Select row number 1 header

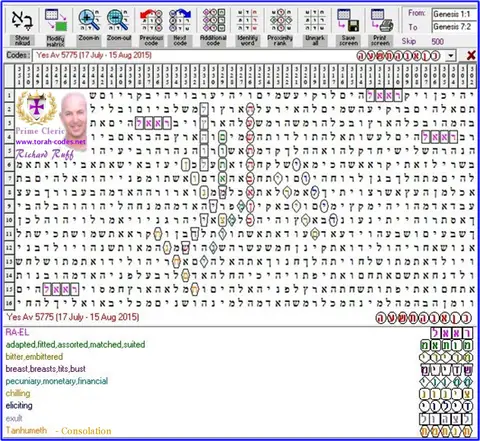(9, 96)
